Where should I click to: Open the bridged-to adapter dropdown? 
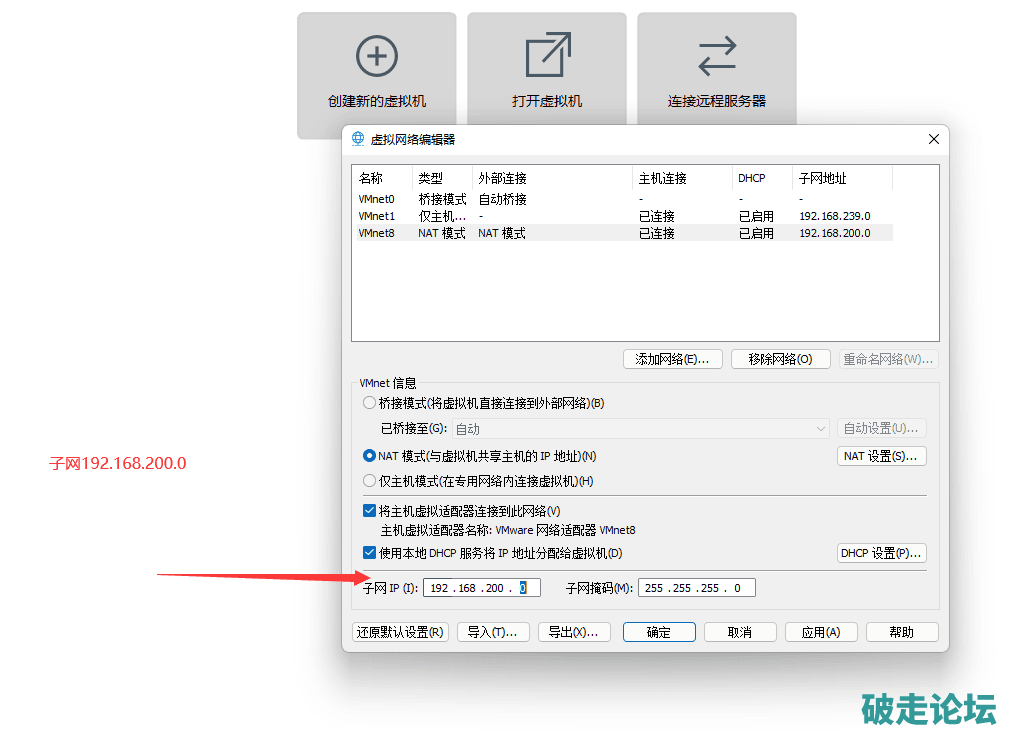pyautogui.click(x=642, y=429)
